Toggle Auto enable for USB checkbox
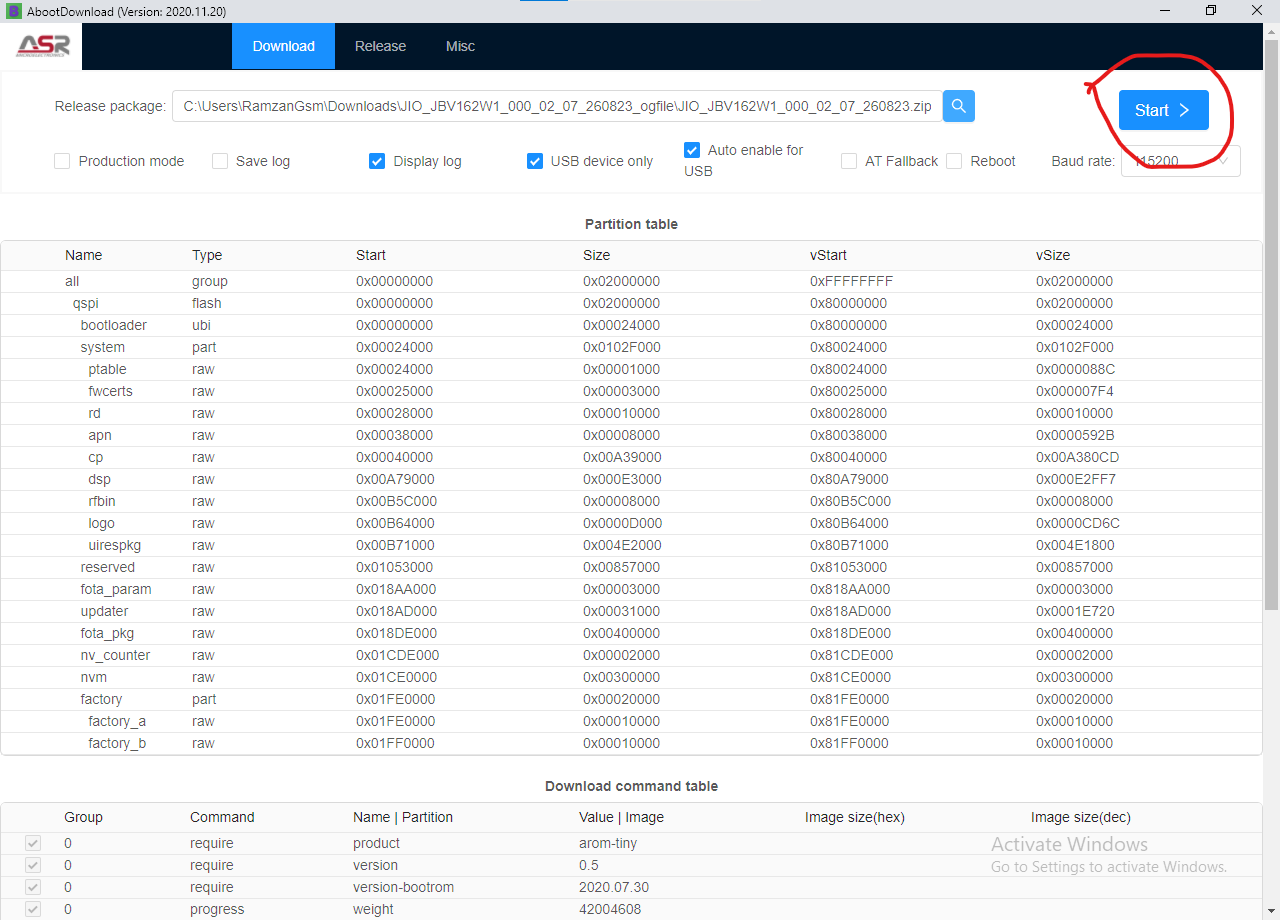 692,150
